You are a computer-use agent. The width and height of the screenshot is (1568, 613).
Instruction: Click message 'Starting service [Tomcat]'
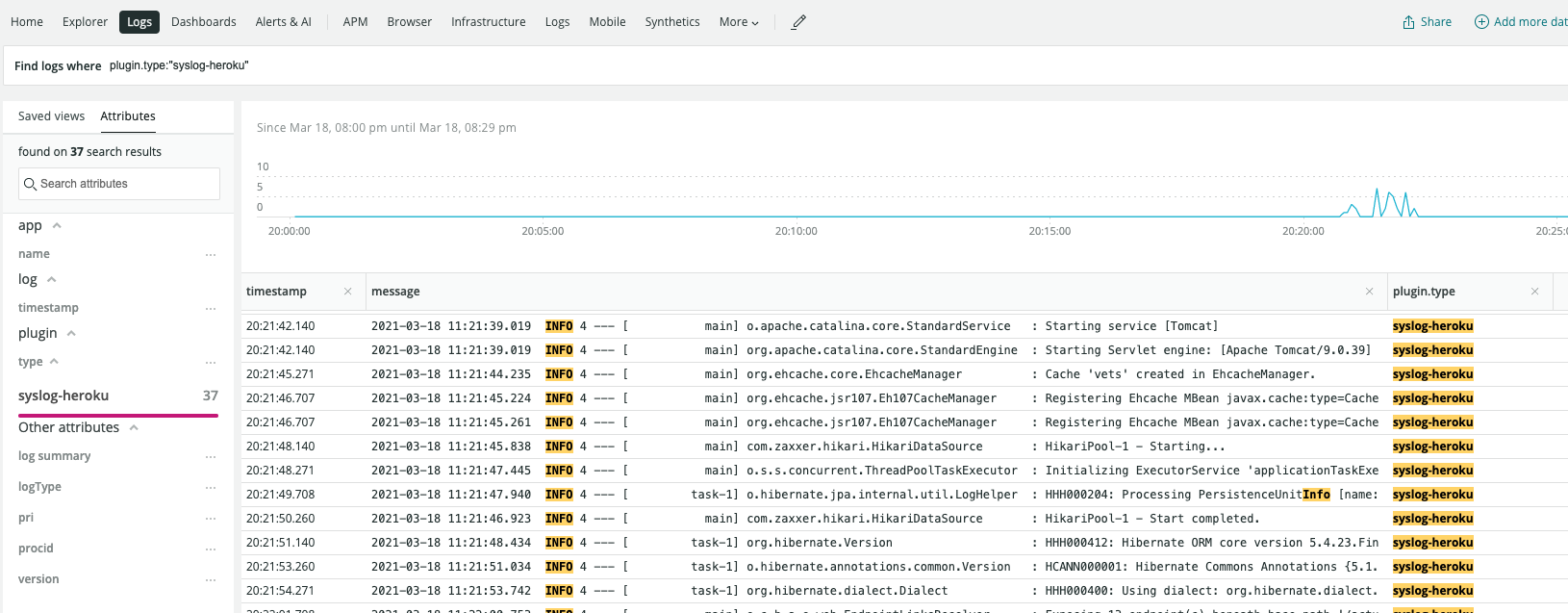pos(1131,326)
